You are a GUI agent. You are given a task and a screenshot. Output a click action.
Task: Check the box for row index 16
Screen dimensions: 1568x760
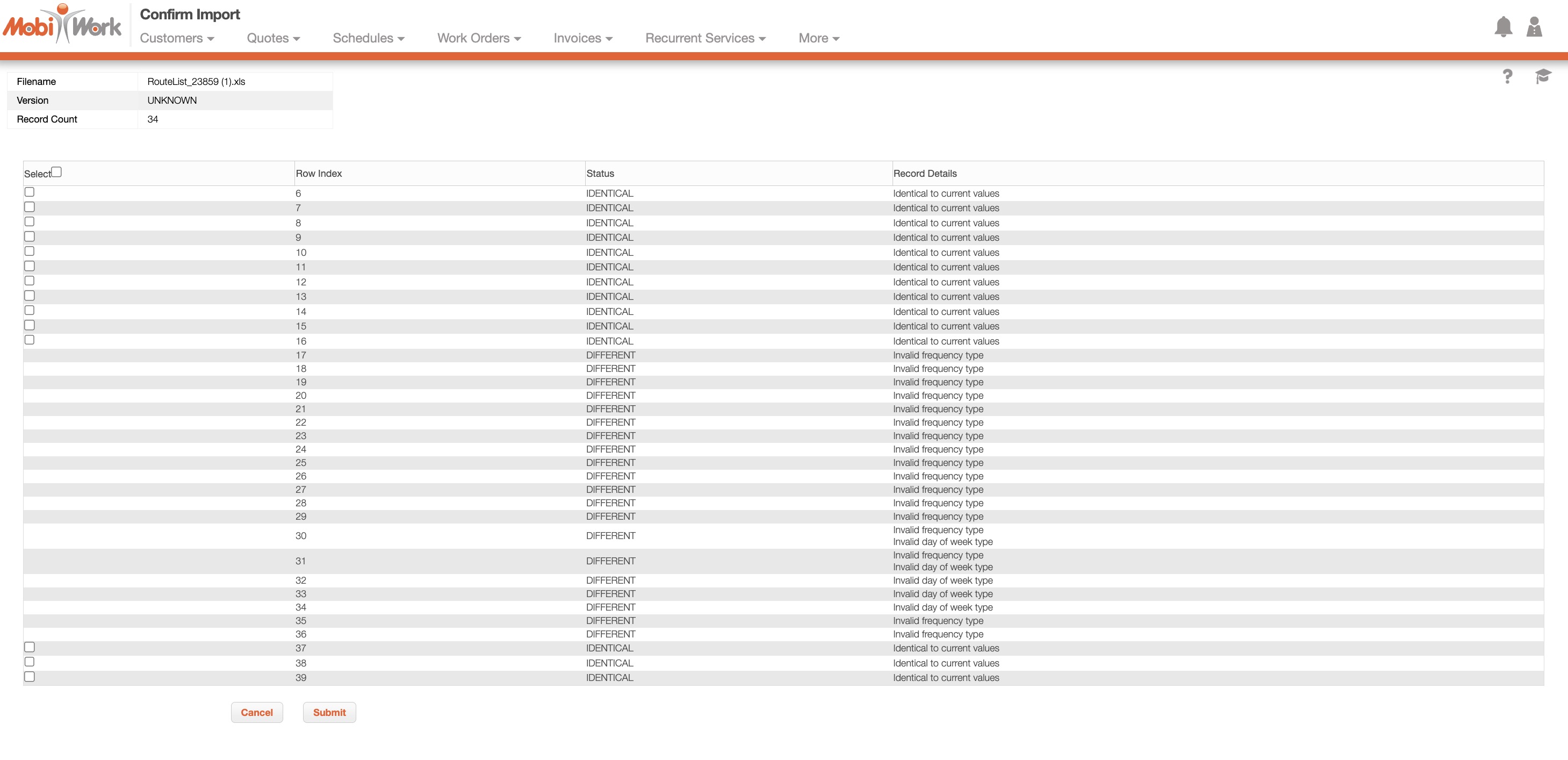coord(29,340)
